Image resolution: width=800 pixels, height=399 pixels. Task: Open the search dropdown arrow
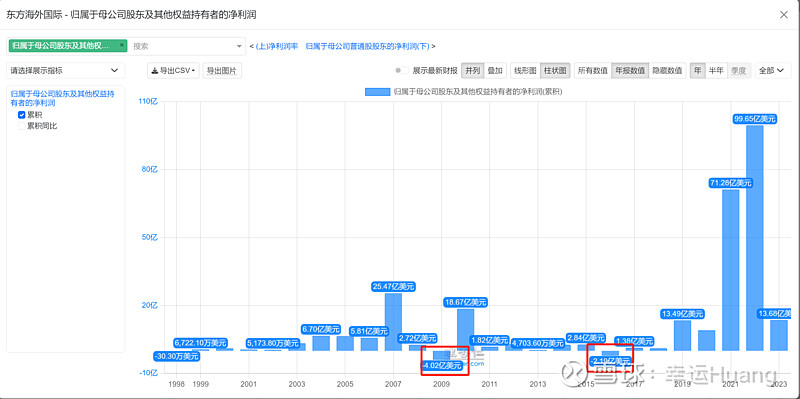239,46
